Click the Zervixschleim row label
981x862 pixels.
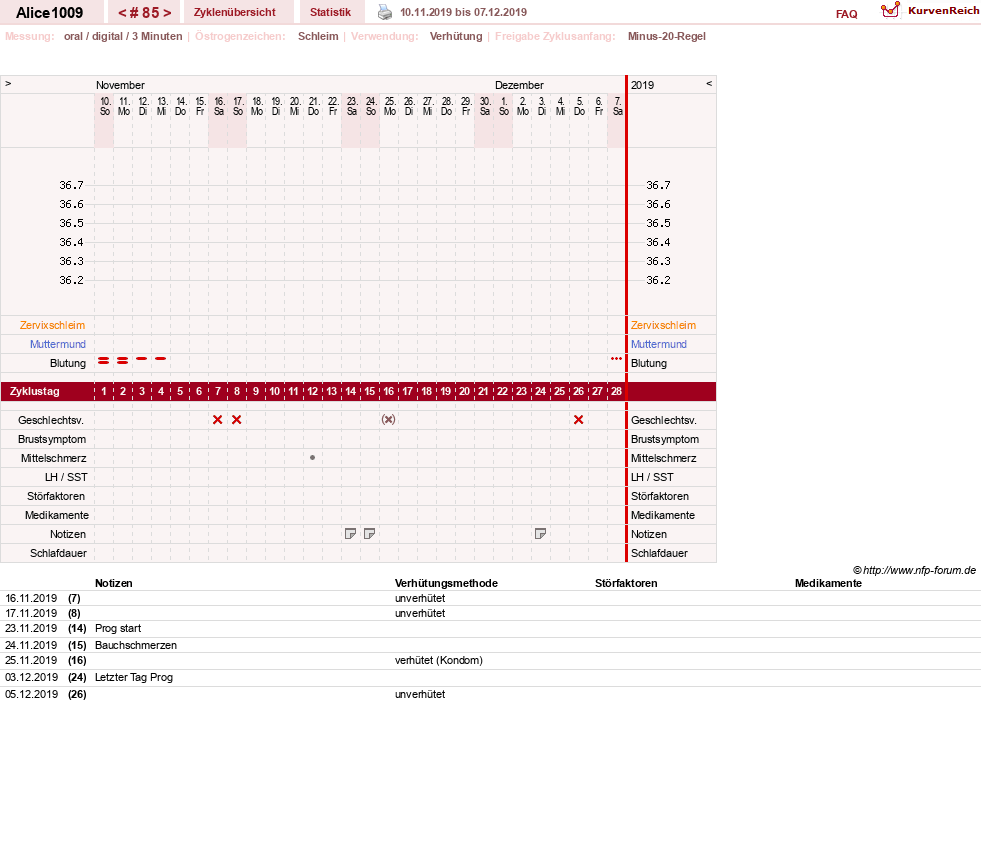click(52, 325)
